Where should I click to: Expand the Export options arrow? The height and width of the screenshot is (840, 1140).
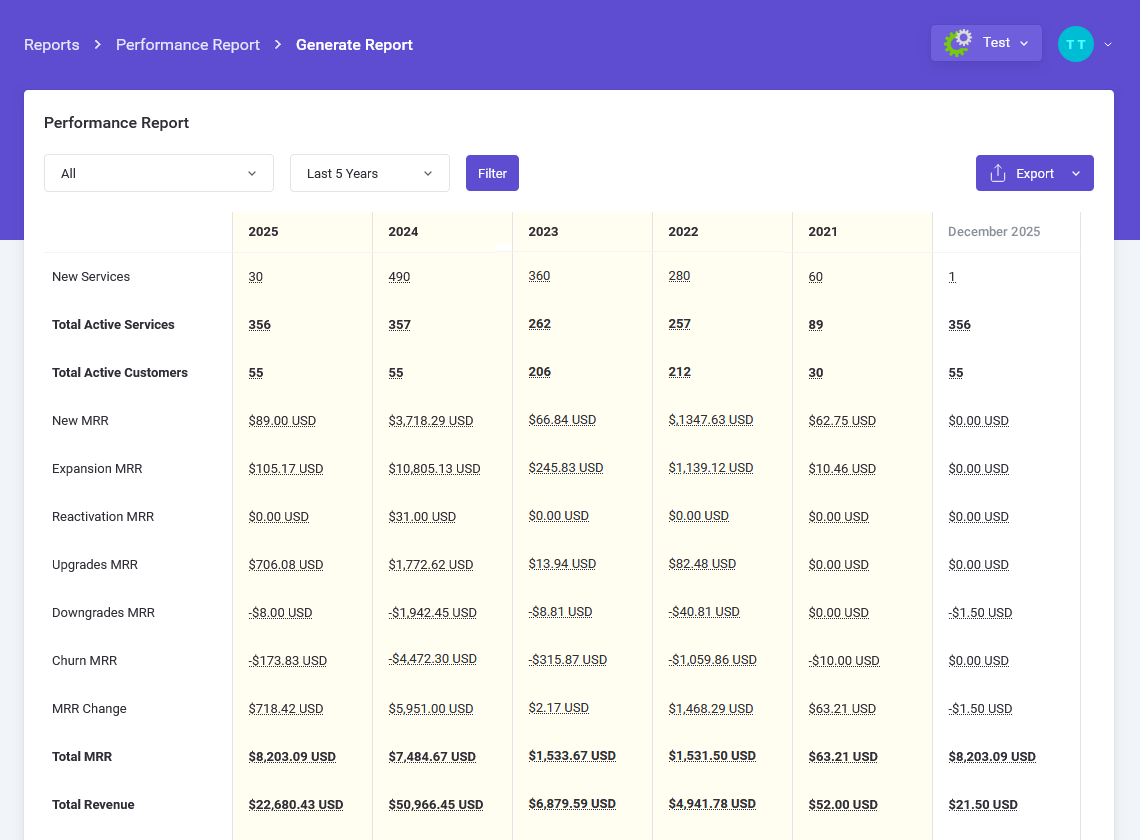(x=1076, y=173)
